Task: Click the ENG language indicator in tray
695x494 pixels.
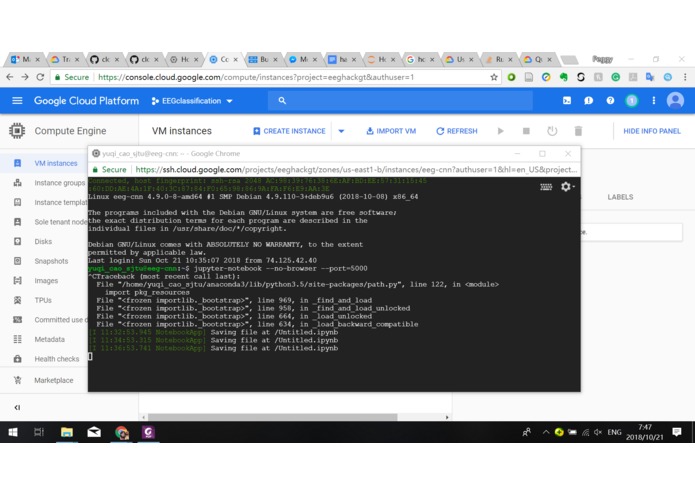Action: (614, 432)
